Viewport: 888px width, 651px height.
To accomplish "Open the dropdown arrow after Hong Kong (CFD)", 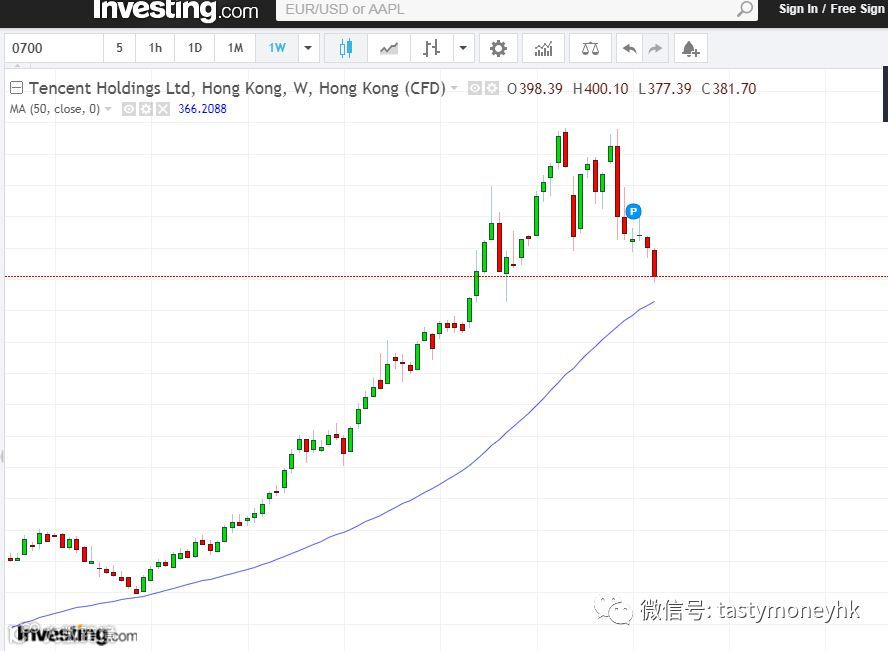I will click(x=454, y=88).
